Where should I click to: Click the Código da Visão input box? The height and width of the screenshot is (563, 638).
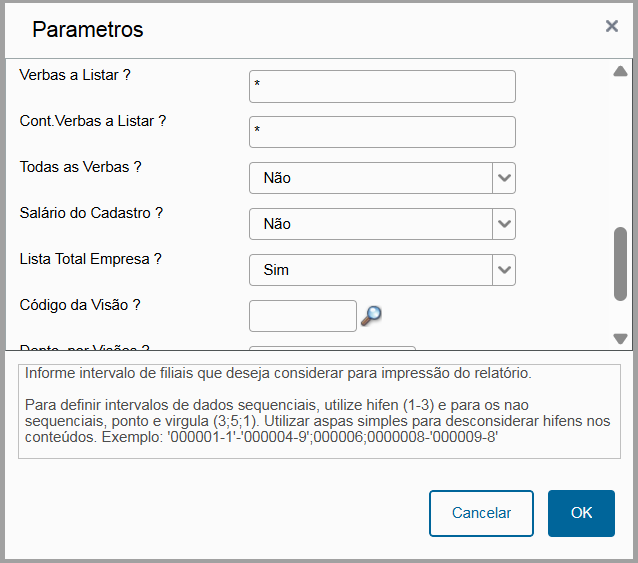pyautogui.click(x=303, y=316)
